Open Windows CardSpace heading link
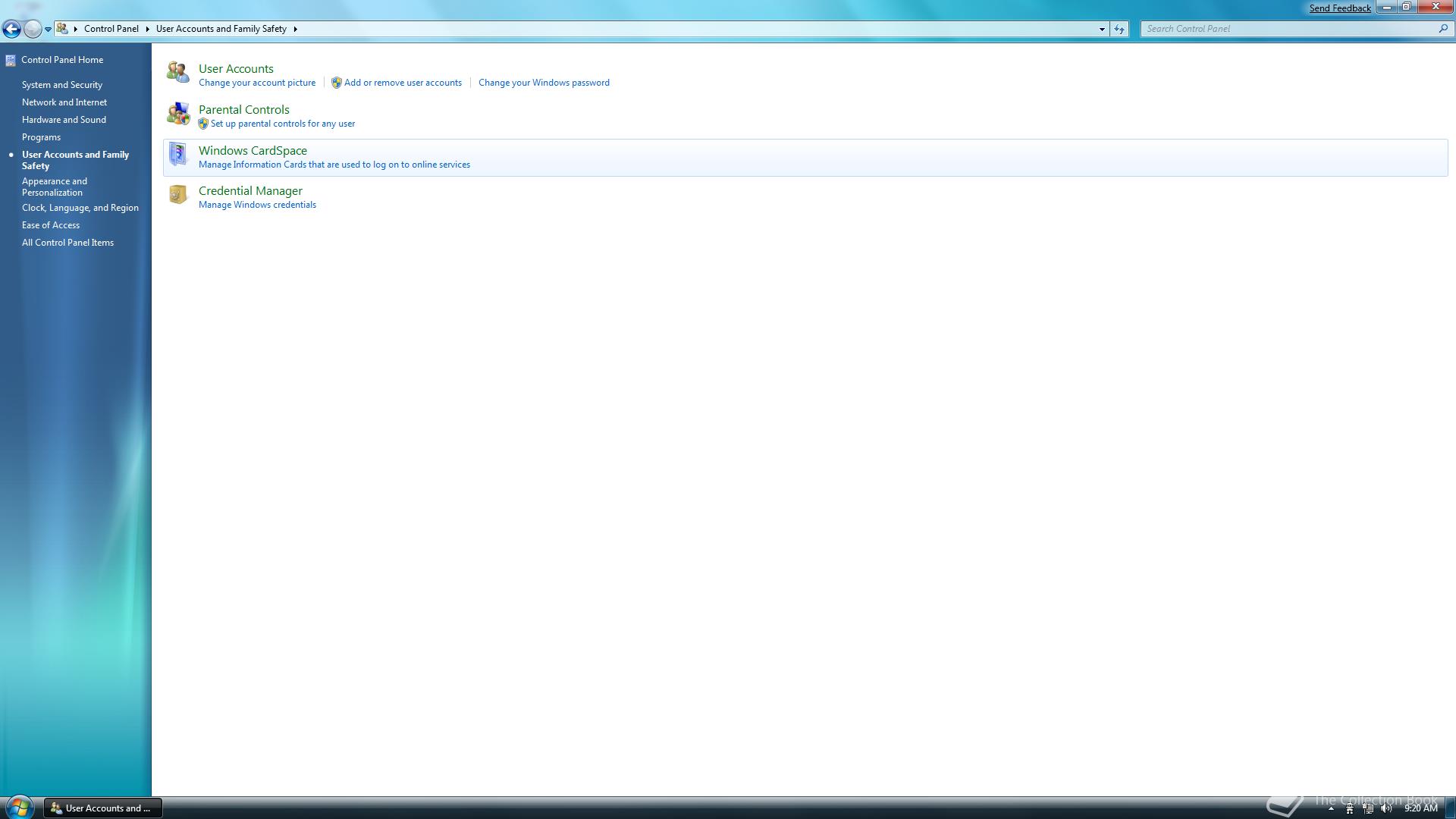The image size is (1456, 819). [253, 151]
